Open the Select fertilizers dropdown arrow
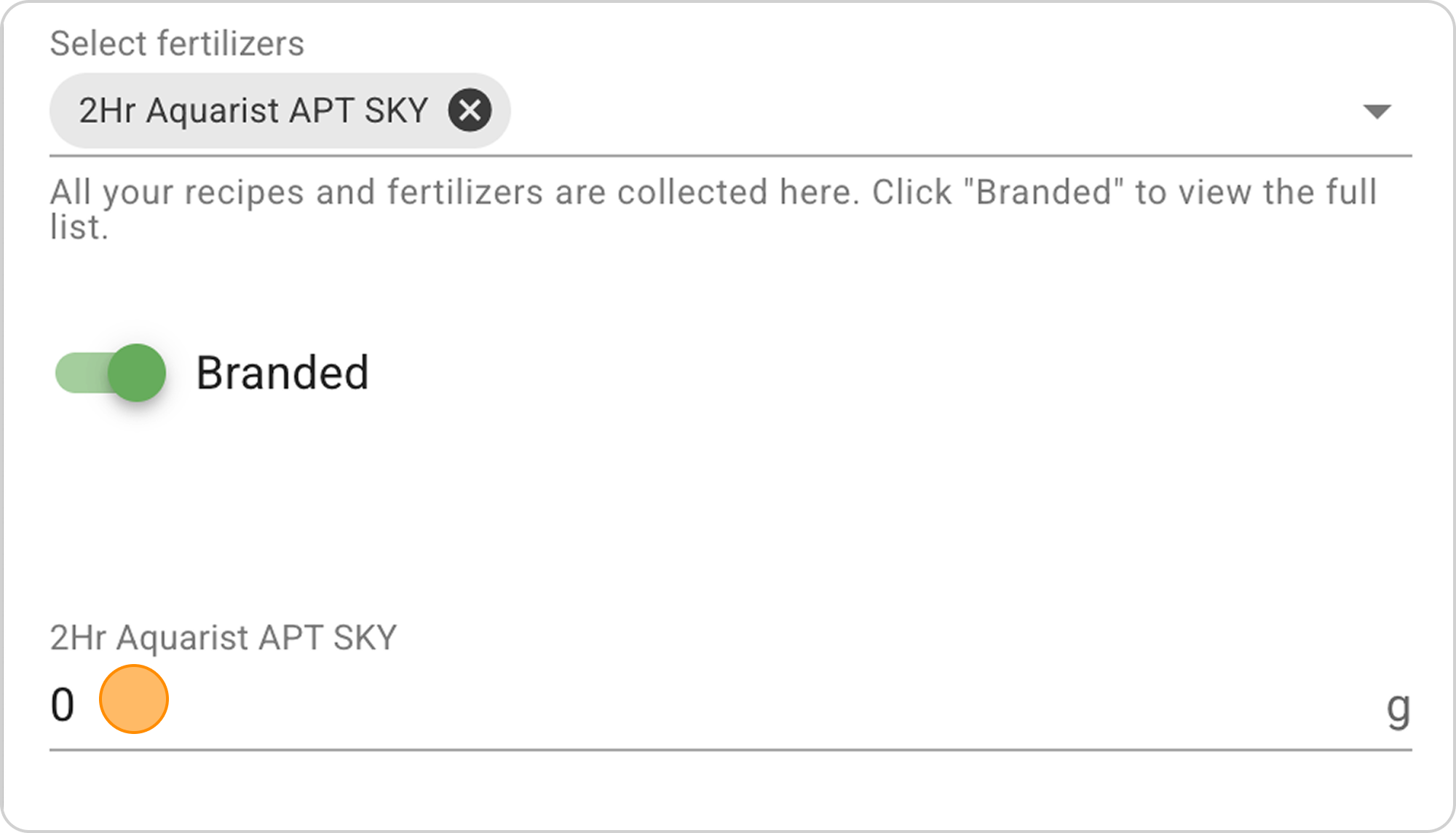 tap(1377, 111)
